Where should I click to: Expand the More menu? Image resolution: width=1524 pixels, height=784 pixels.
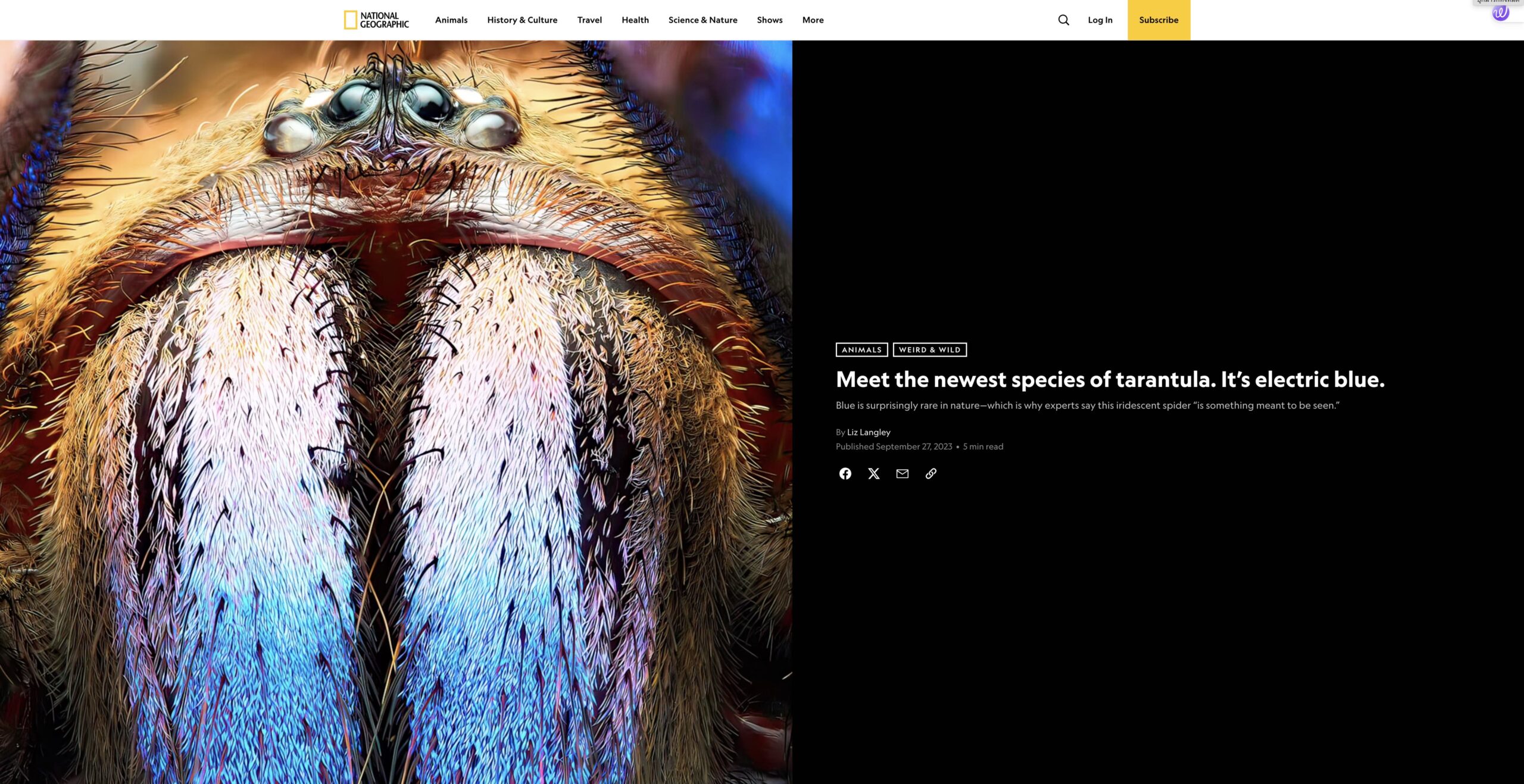pyautogui.click(x=813, y=20)
